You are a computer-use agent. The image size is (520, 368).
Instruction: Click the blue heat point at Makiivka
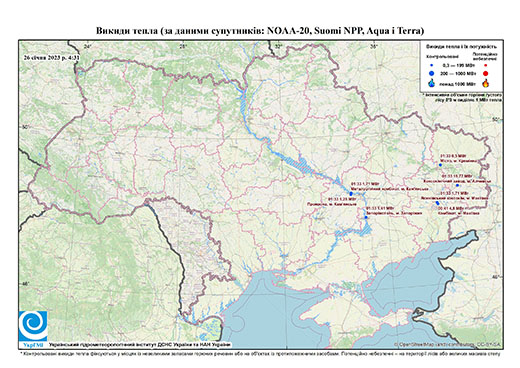437,203
